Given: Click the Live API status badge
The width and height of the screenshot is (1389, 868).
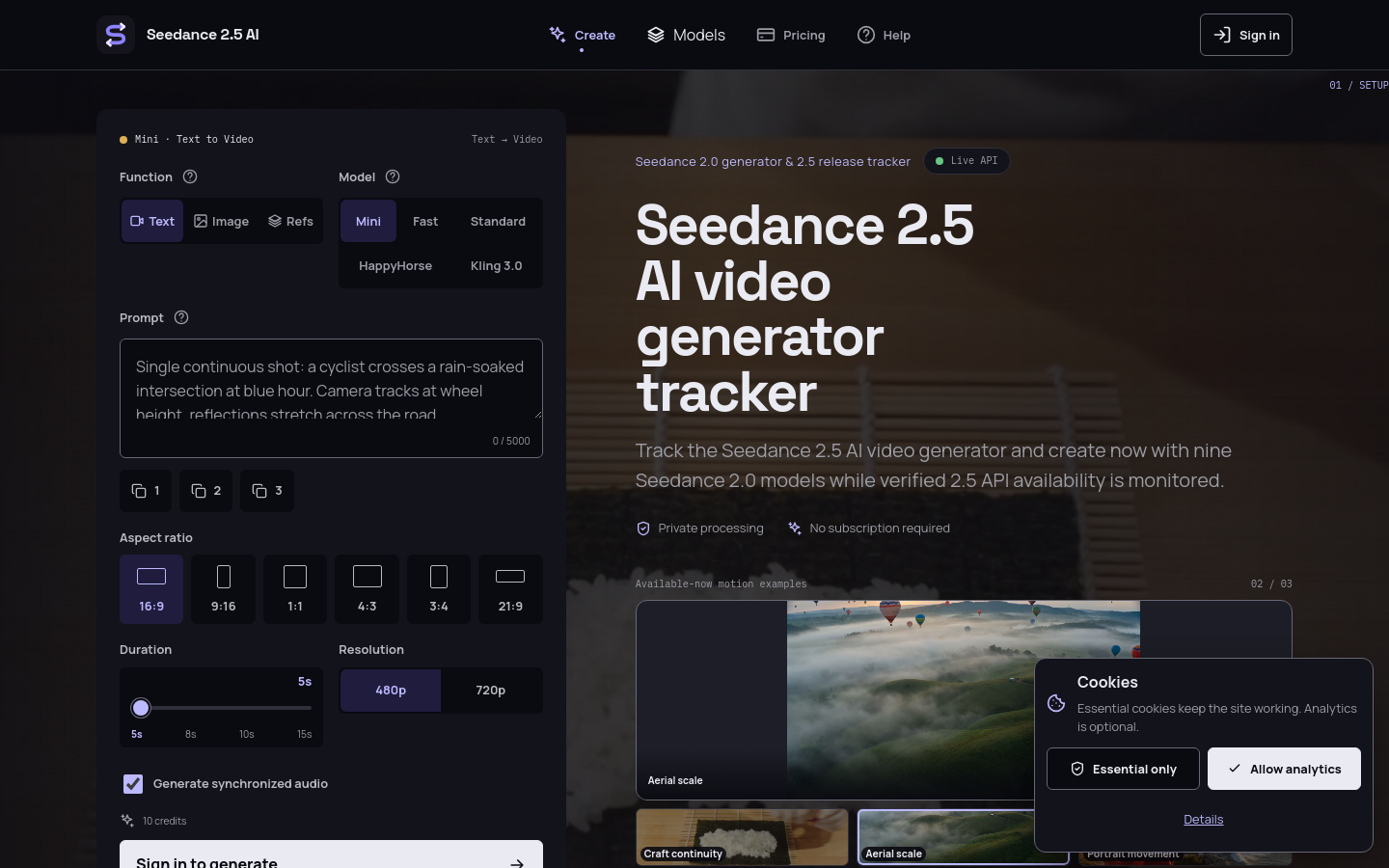Looking at the screenshot, I should (x=967, y=161).
